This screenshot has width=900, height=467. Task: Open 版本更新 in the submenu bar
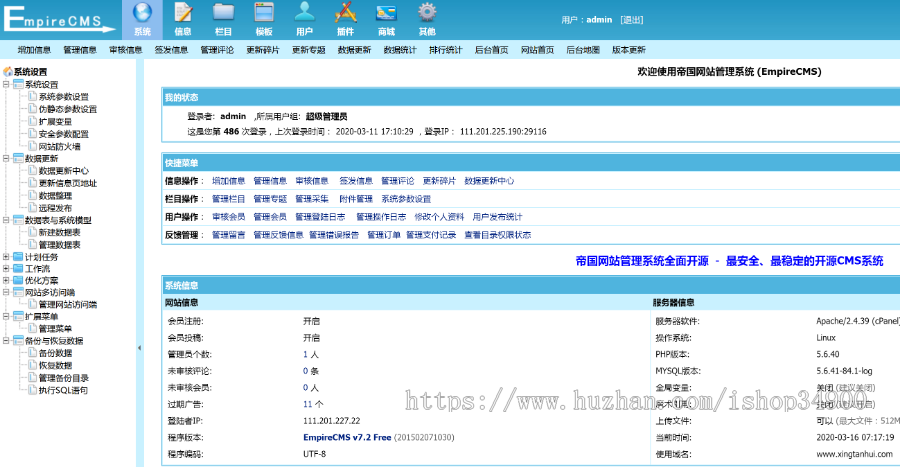coord(629,50)
